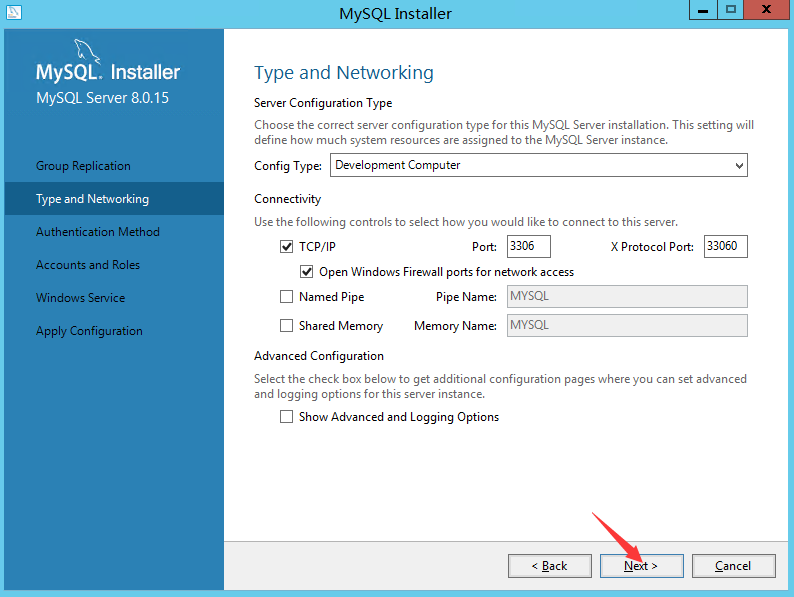This screenshot has width=794, height=597.
Task: Click the MySQL Installer title bar icon
Action: pos(14,12)
